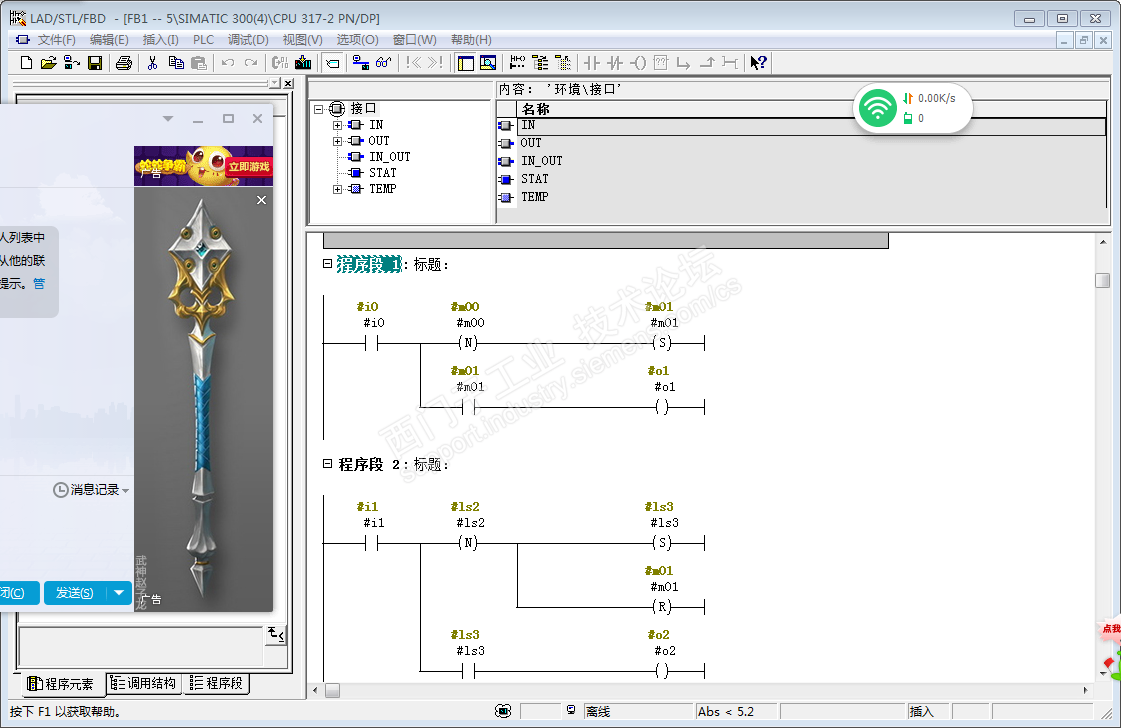The image size is (1121, 728).
Task: Open the chat window title dropdown arrow
Action: (168, 119)
